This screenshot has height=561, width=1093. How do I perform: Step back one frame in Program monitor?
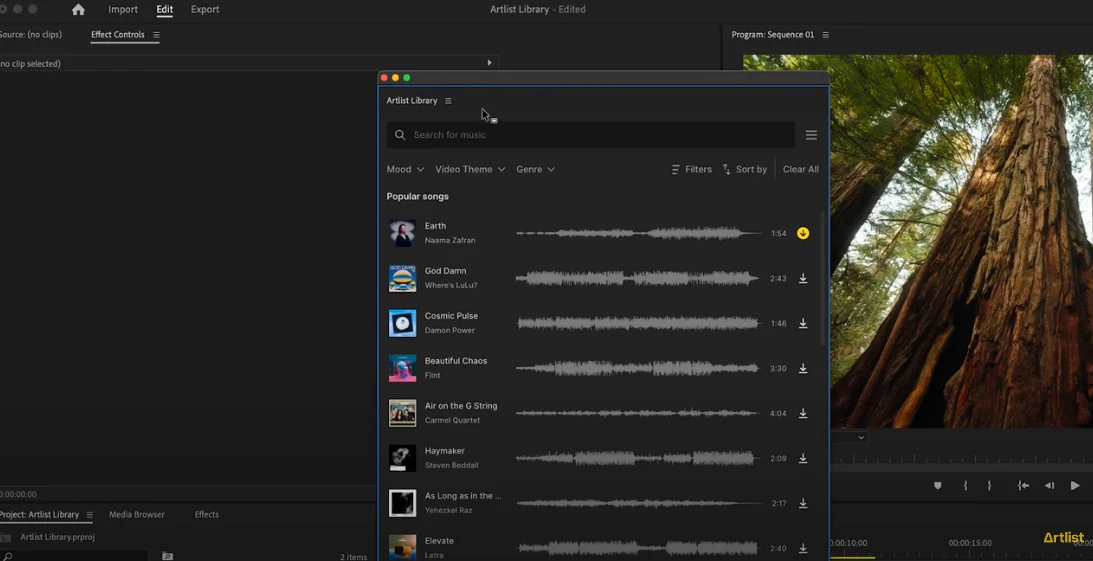[x=1049, y=486]
